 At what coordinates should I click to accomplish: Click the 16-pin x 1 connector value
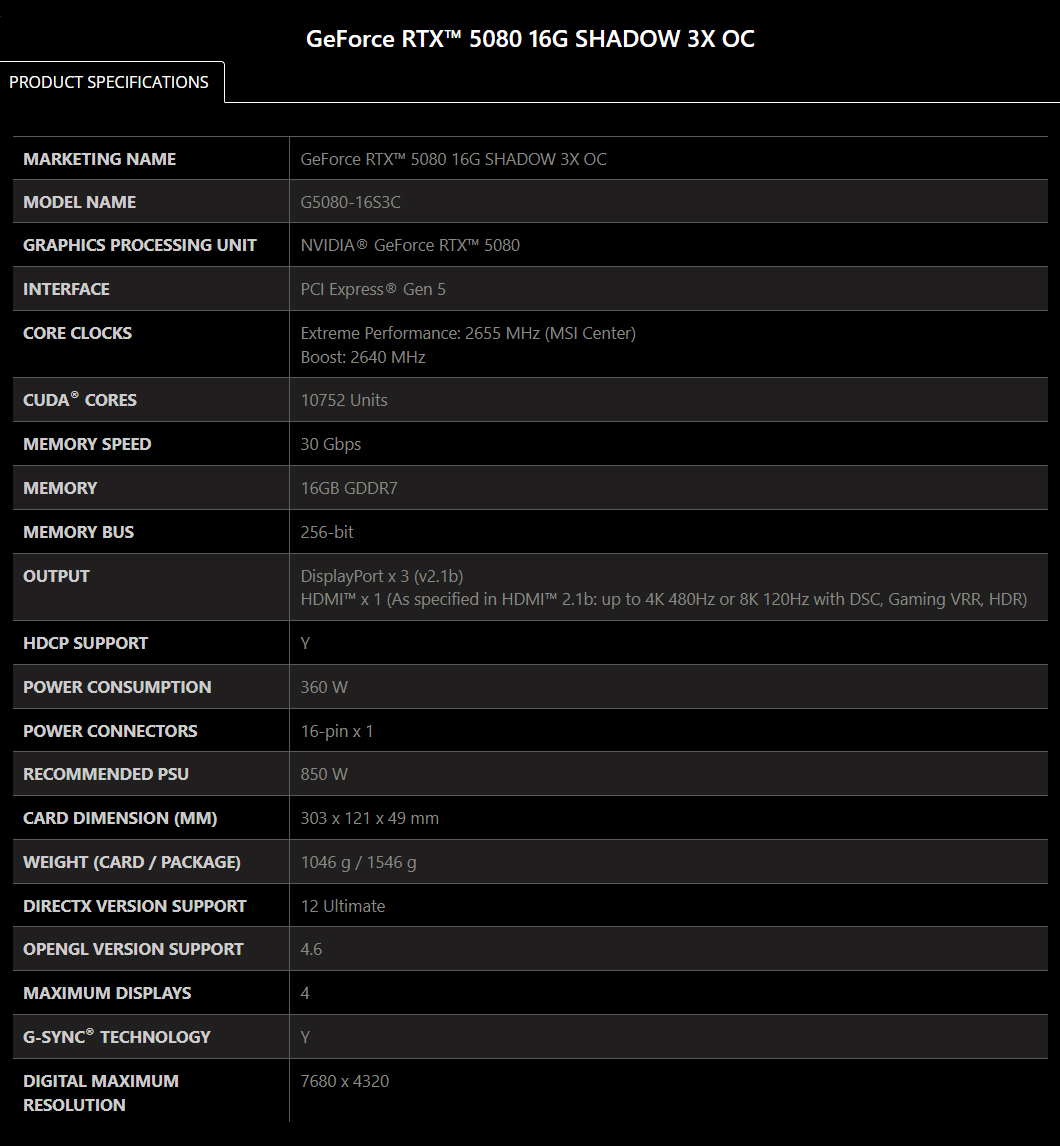pos(337,731)
